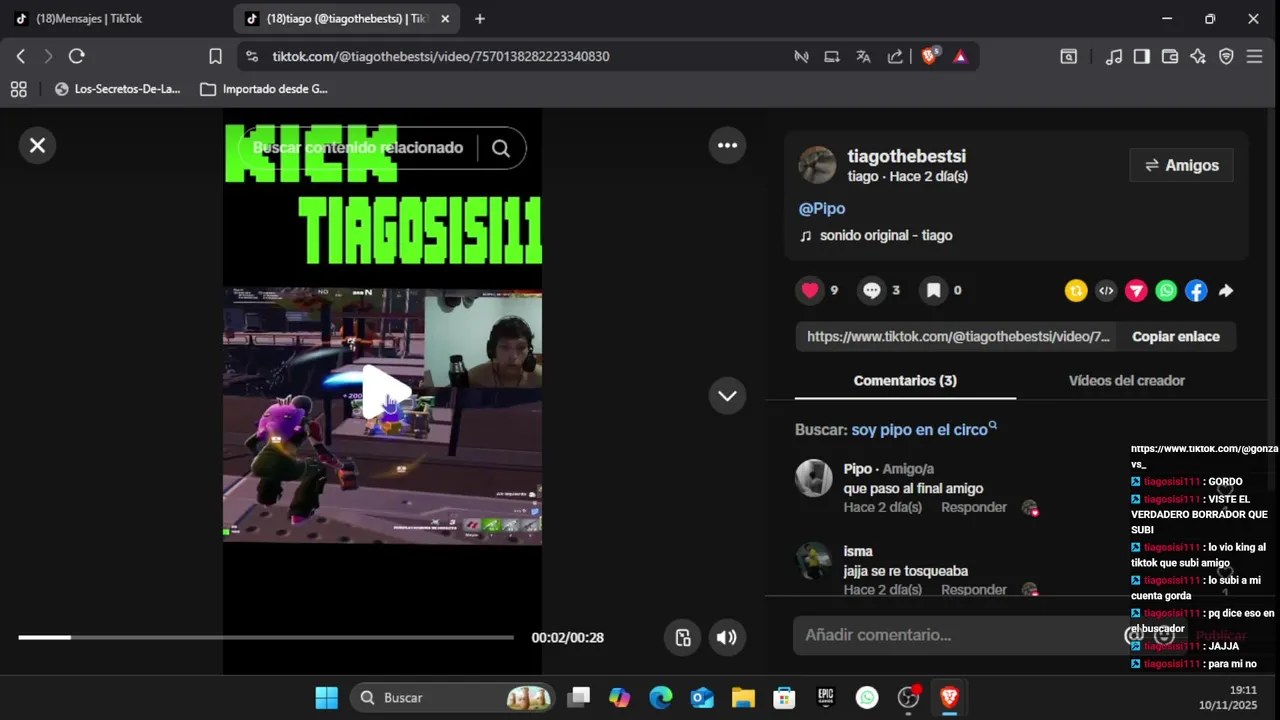Open the browser hamburger main menu
The width and height of the screenshot is (1280, 720).
point(1254,57)
